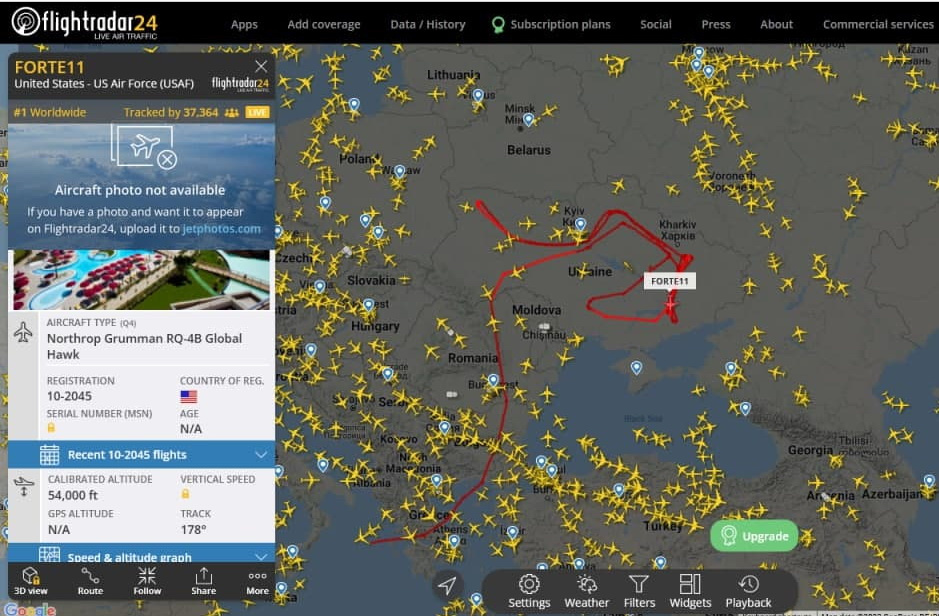
Task: Click the Warsaw airport pin
Action: tap(399, 171)
